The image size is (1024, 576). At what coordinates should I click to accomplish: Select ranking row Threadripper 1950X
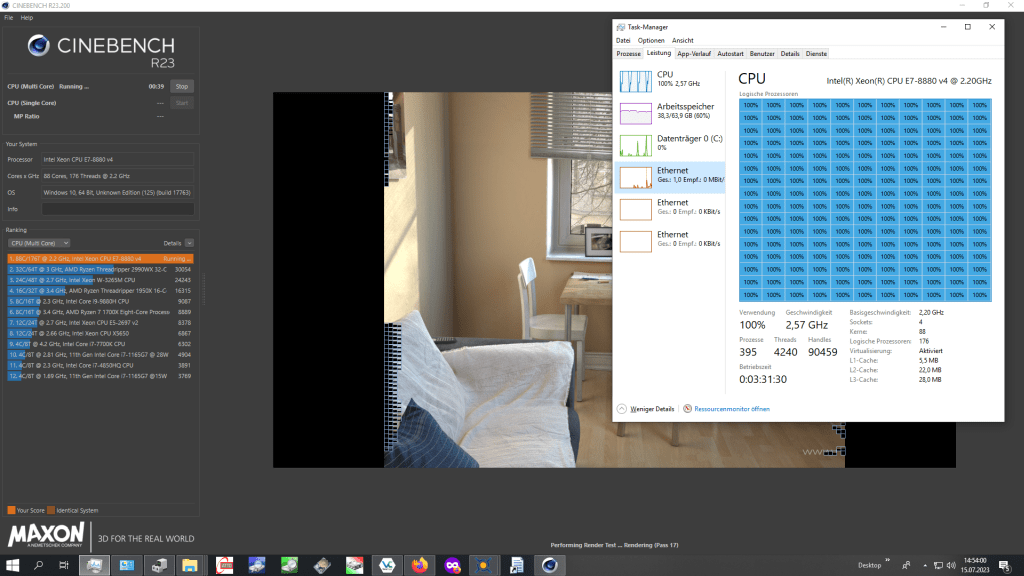(x=100, y=291)
